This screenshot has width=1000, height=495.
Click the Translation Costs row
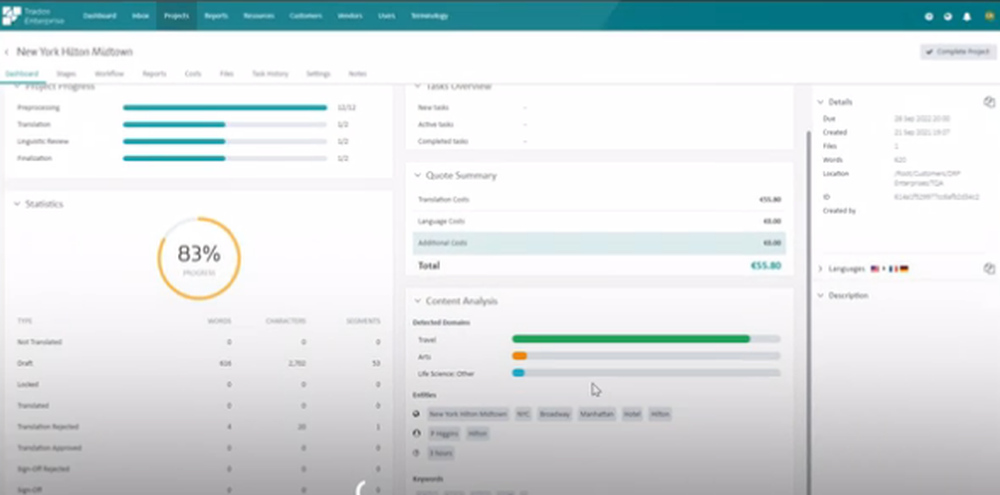coord(599,200)
